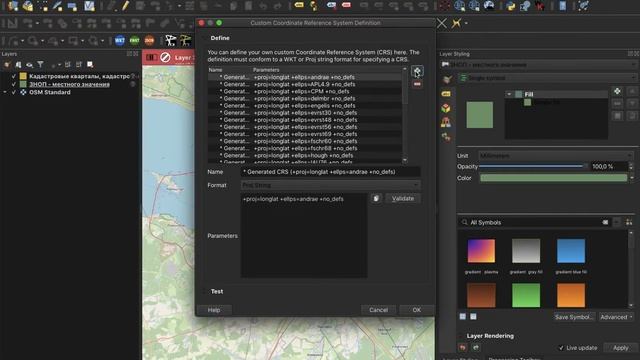The width and height of the screenshot is (640, 360).
Task: Add symbol layer green plus in Layer Styling
Action: (617, 91)
